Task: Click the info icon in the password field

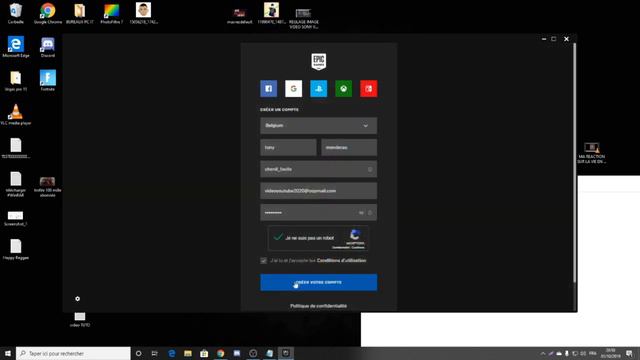Action: click(x=370, y=213)
